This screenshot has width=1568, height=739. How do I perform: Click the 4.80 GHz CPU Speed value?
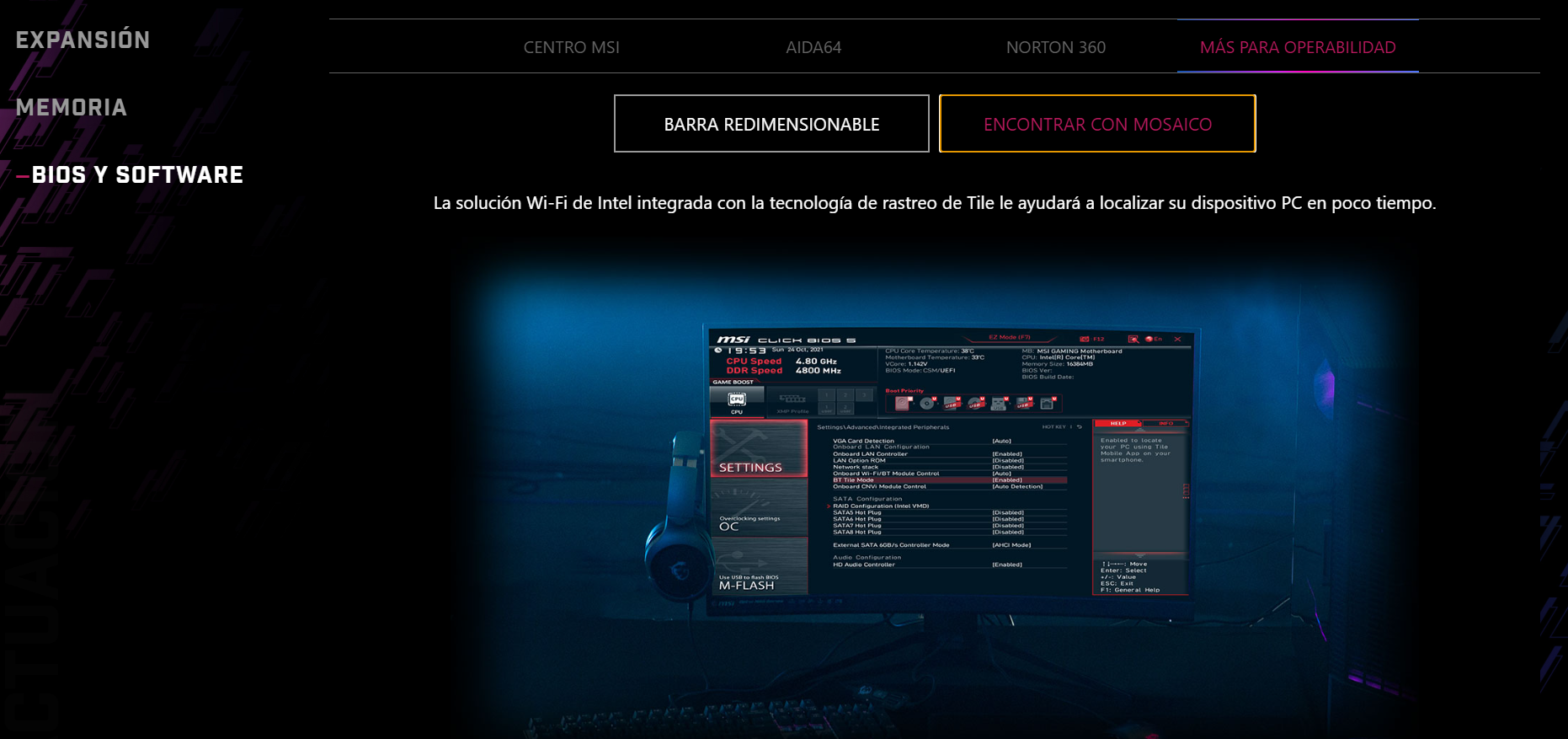coord(816,361)
